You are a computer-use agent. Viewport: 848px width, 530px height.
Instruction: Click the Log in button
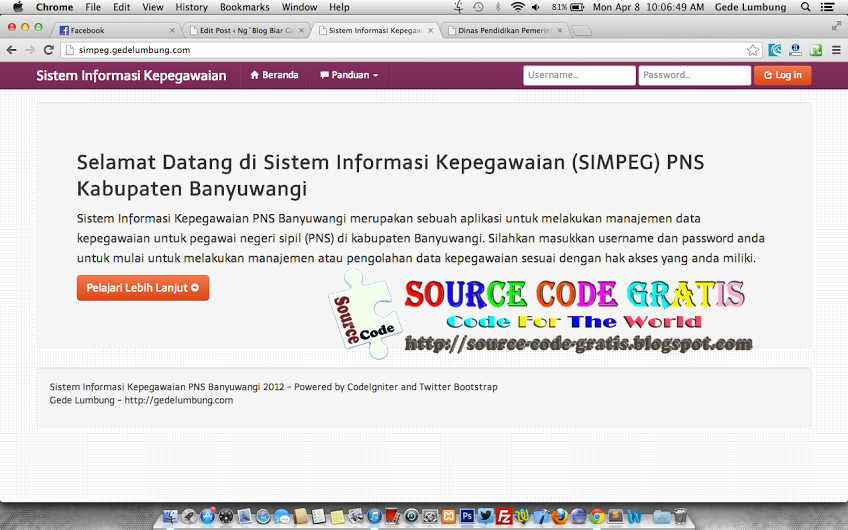[783, 75]
